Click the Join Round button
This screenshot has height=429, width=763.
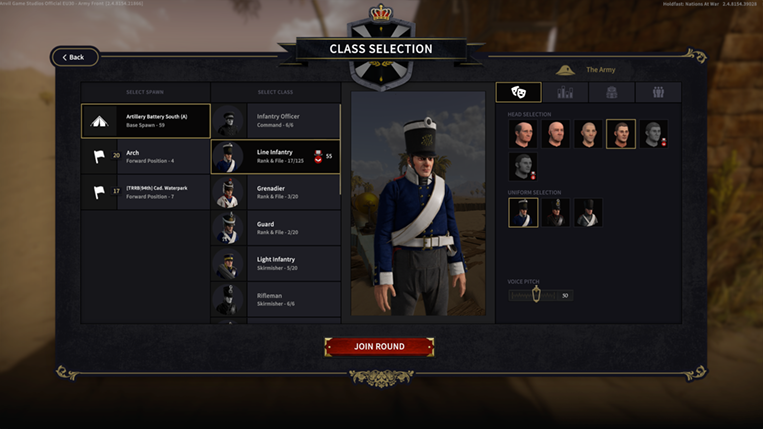coord(379,347)
